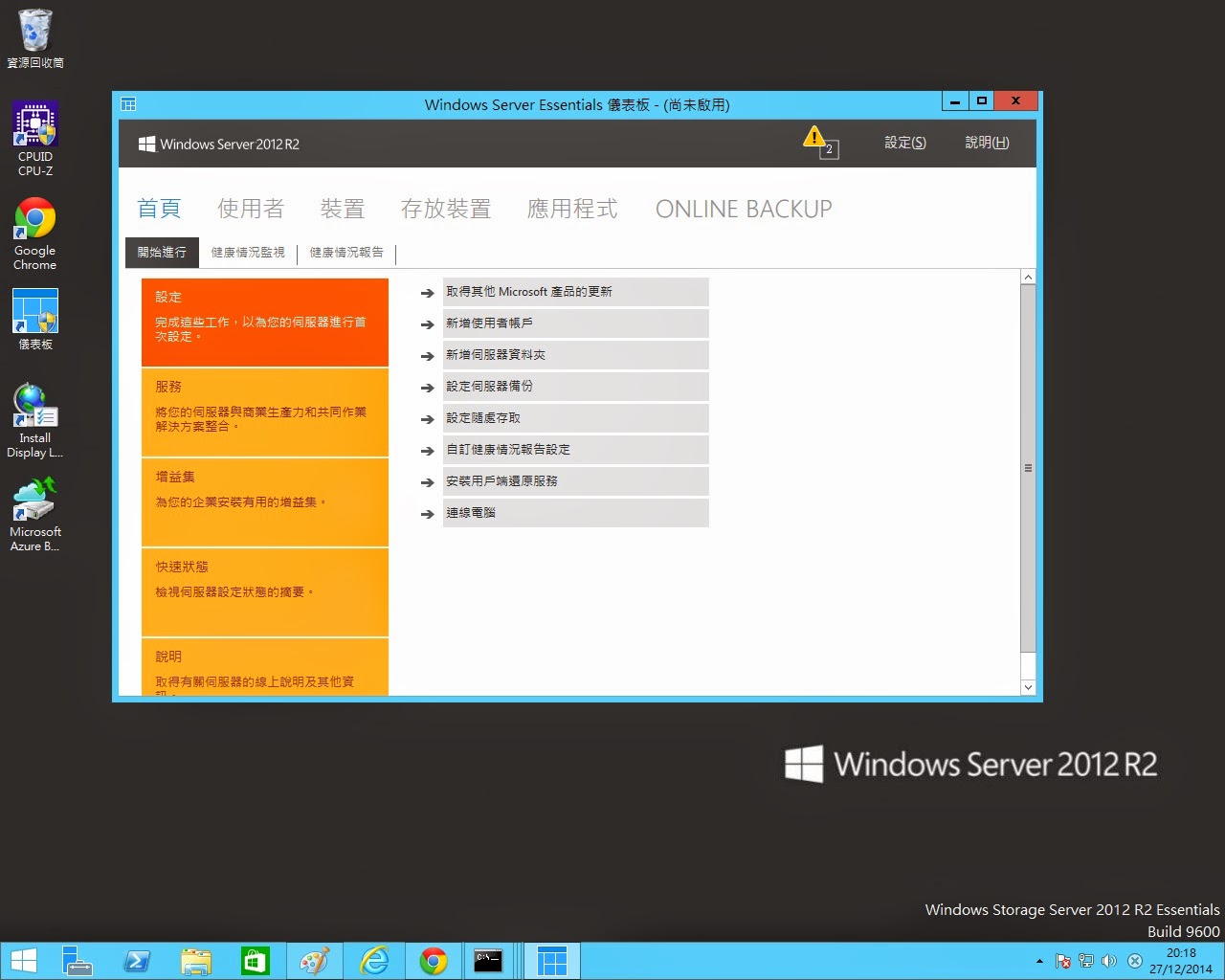Select the 資源回收筒 Recycle Bin desktop icon
The width and height of the screenshot is (1225, 980).
35,39
